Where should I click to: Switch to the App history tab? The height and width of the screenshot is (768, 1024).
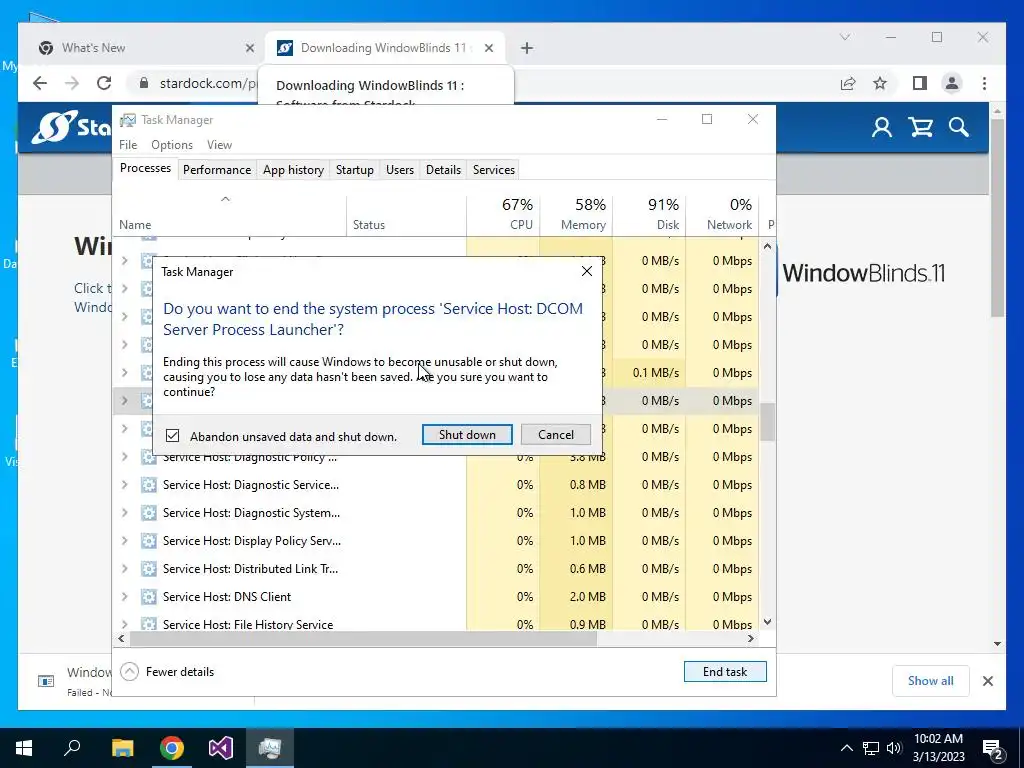tap(293, 170)
